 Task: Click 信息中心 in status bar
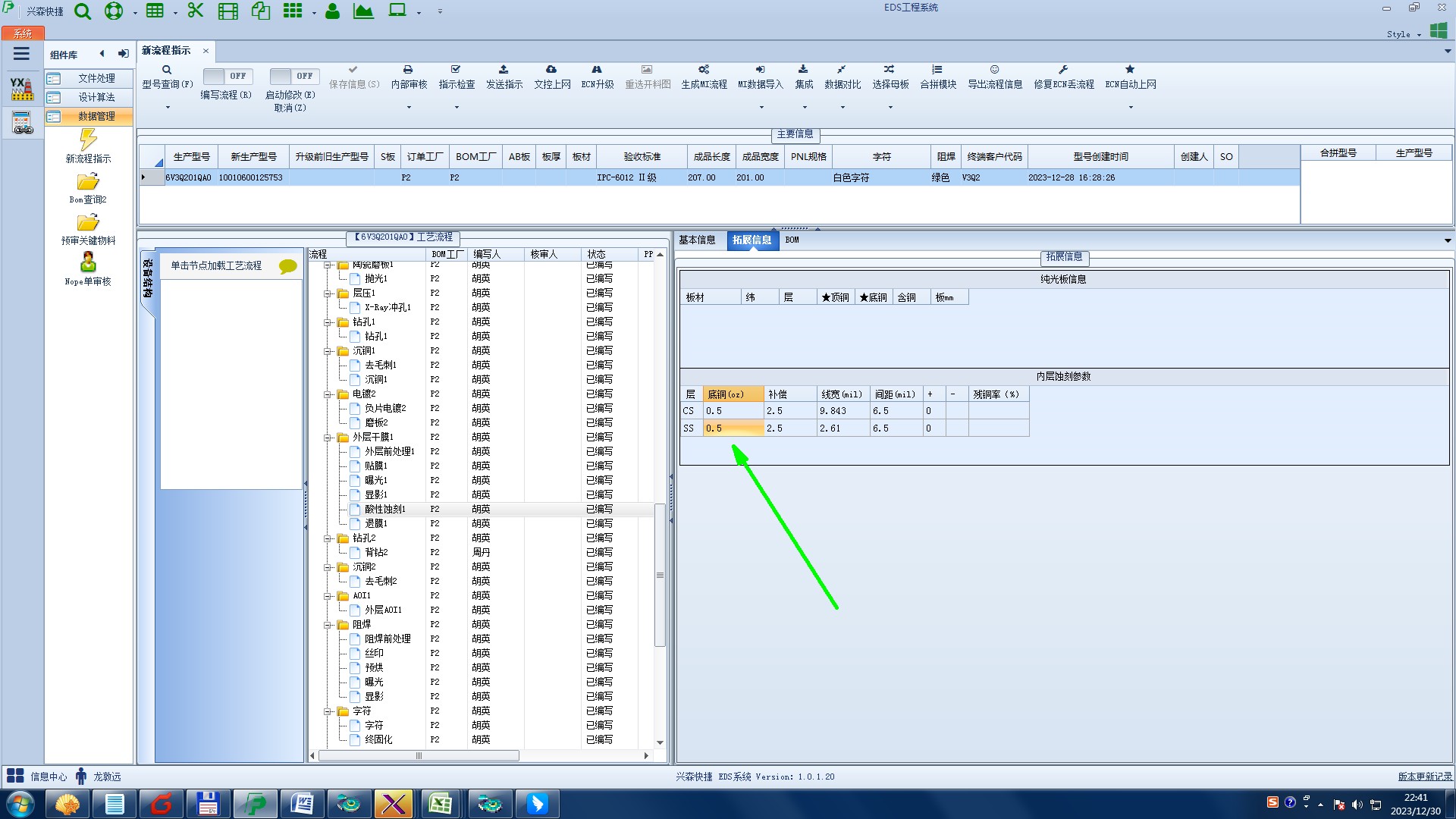point(37,777)
